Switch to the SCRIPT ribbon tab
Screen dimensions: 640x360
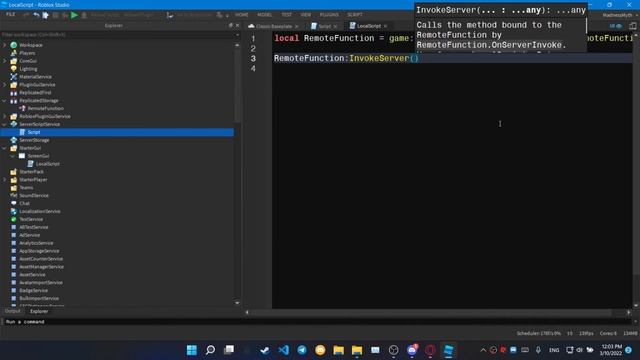[355, 15]
